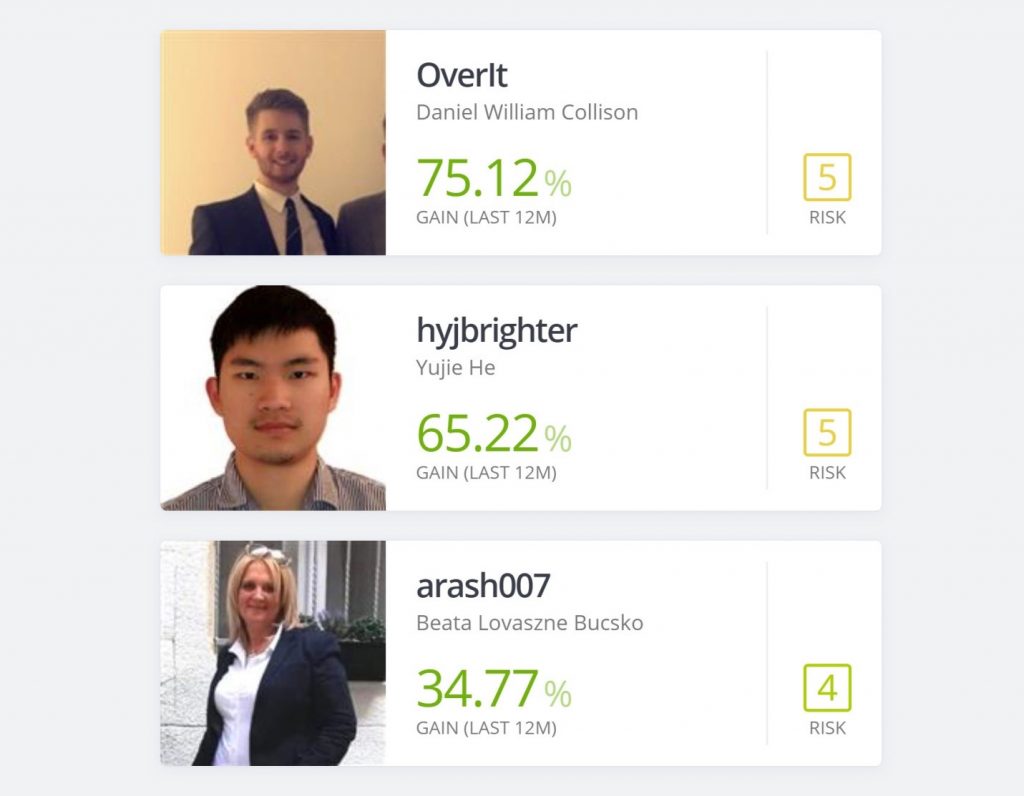Click RISK label on hyjbrighter card

click(x=827, y=473)
